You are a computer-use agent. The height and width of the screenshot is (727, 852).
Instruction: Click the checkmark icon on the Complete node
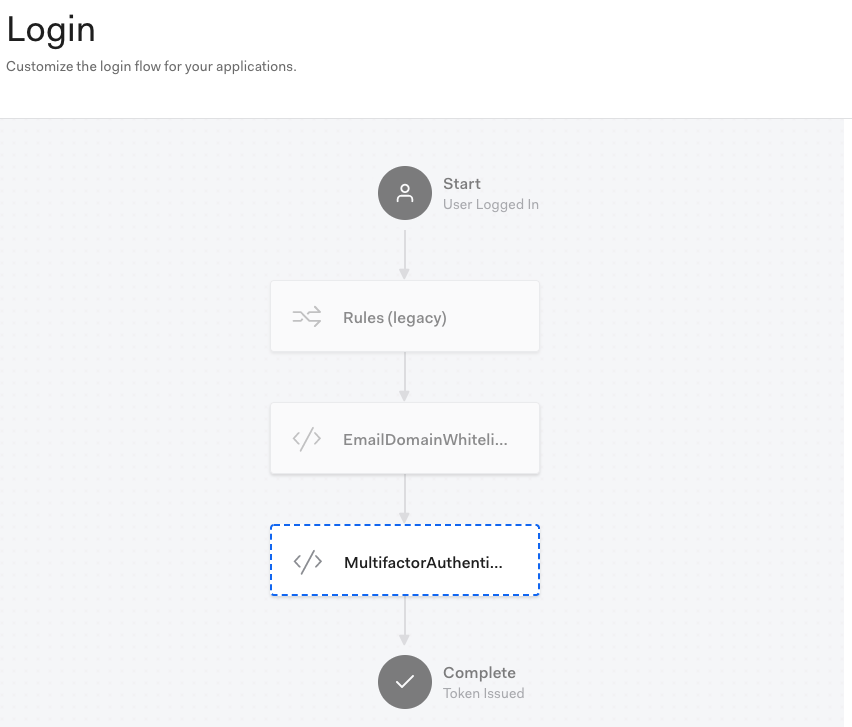pyautogui.click(x=404, y=681)
